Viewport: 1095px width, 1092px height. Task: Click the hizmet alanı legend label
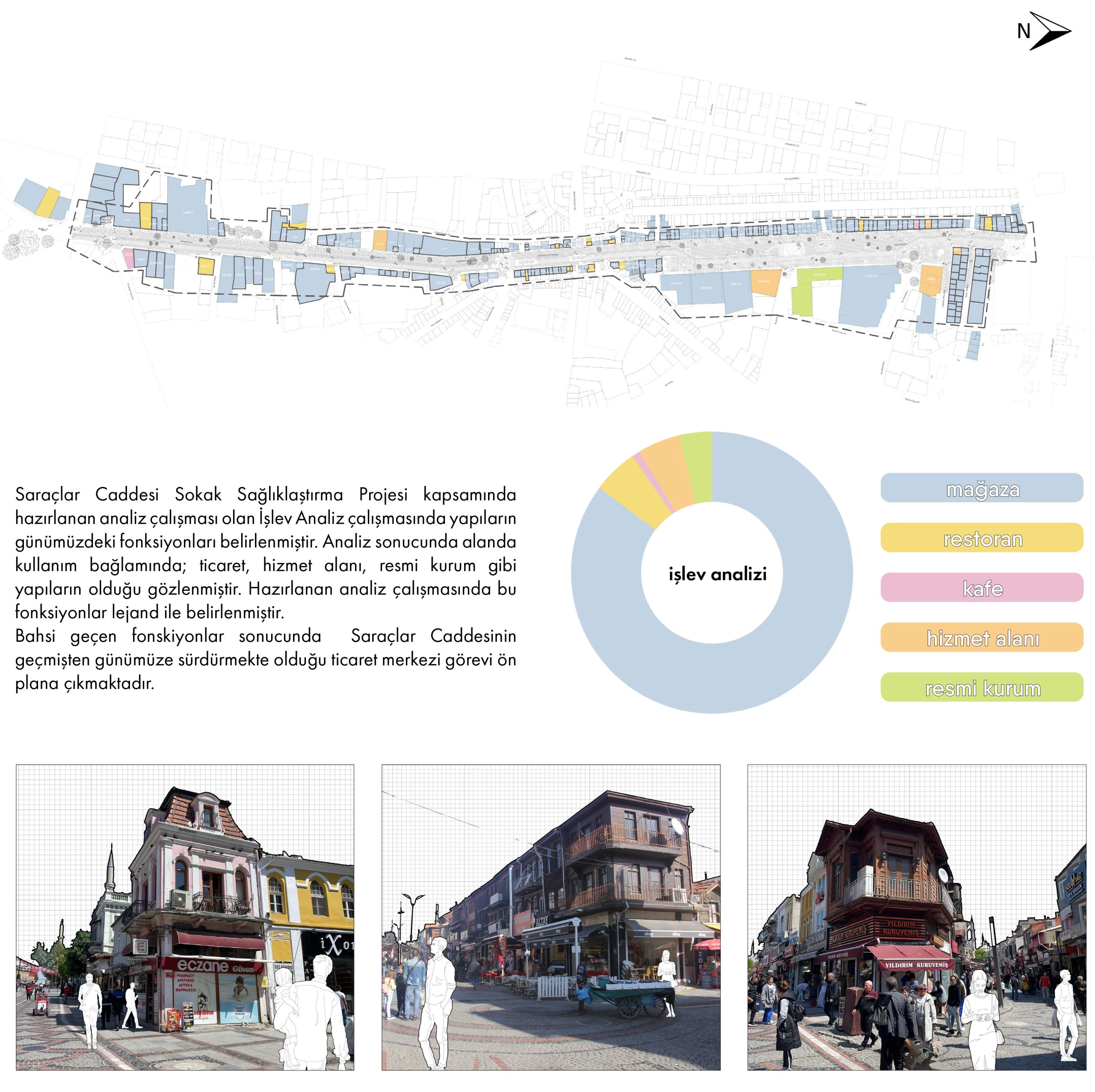pyautogui.click(x=982, y=637)
